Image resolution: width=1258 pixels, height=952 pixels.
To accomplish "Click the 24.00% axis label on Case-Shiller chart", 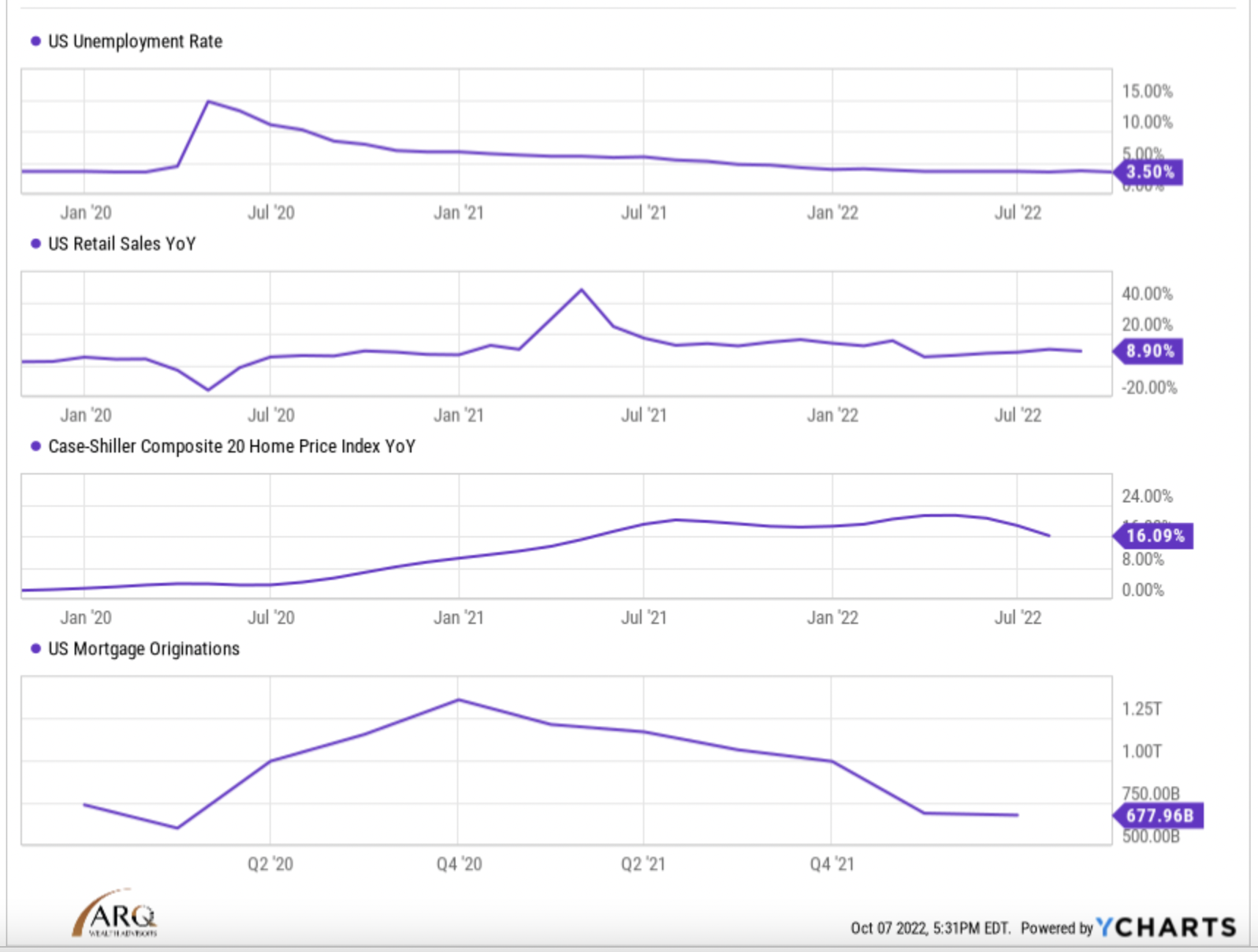I will (x=1147, y=497).
